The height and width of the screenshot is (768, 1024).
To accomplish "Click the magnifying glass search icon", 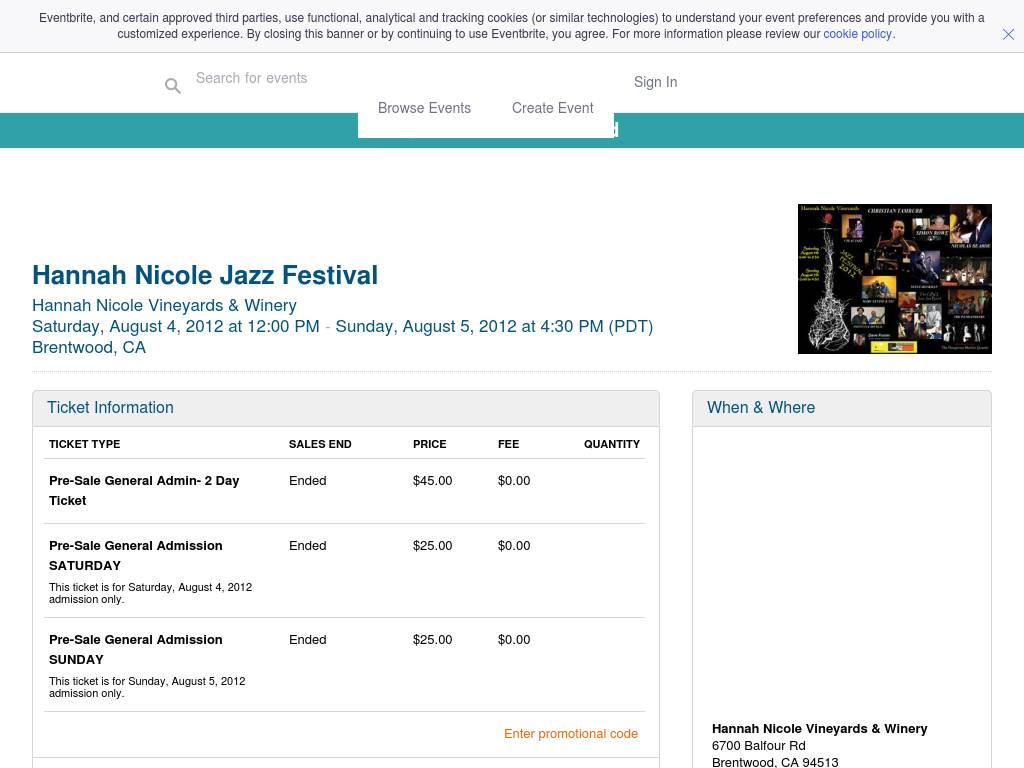I will pyautogui.click(x=173, y=86).
